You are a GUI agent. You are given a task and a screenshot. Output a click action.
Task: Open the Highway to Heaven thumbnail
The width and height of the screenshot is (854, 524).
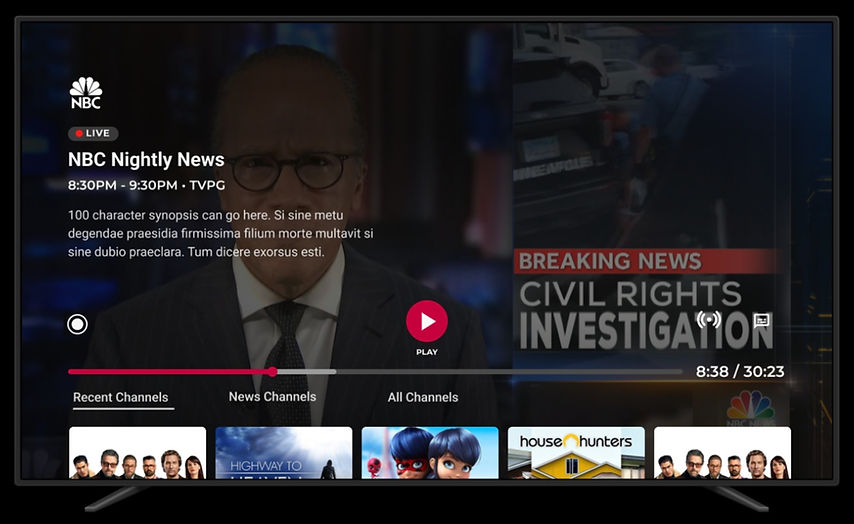coord(284,453)
